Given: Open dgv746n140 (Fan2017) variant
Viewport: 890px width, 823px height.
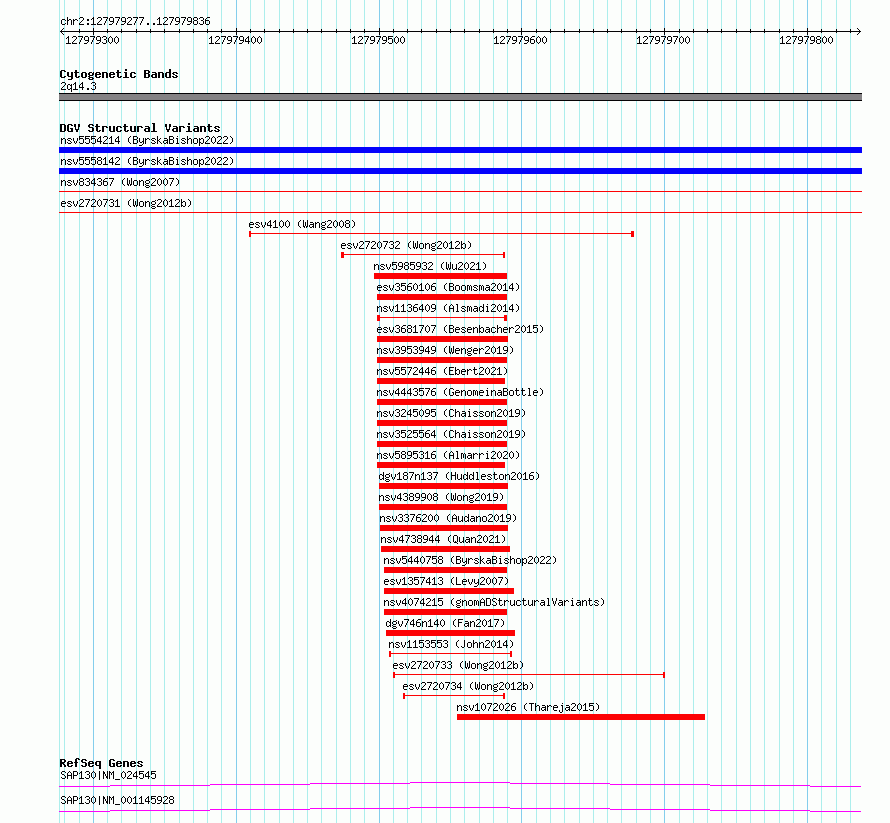Looking at the screenshot, I should 445,623.
